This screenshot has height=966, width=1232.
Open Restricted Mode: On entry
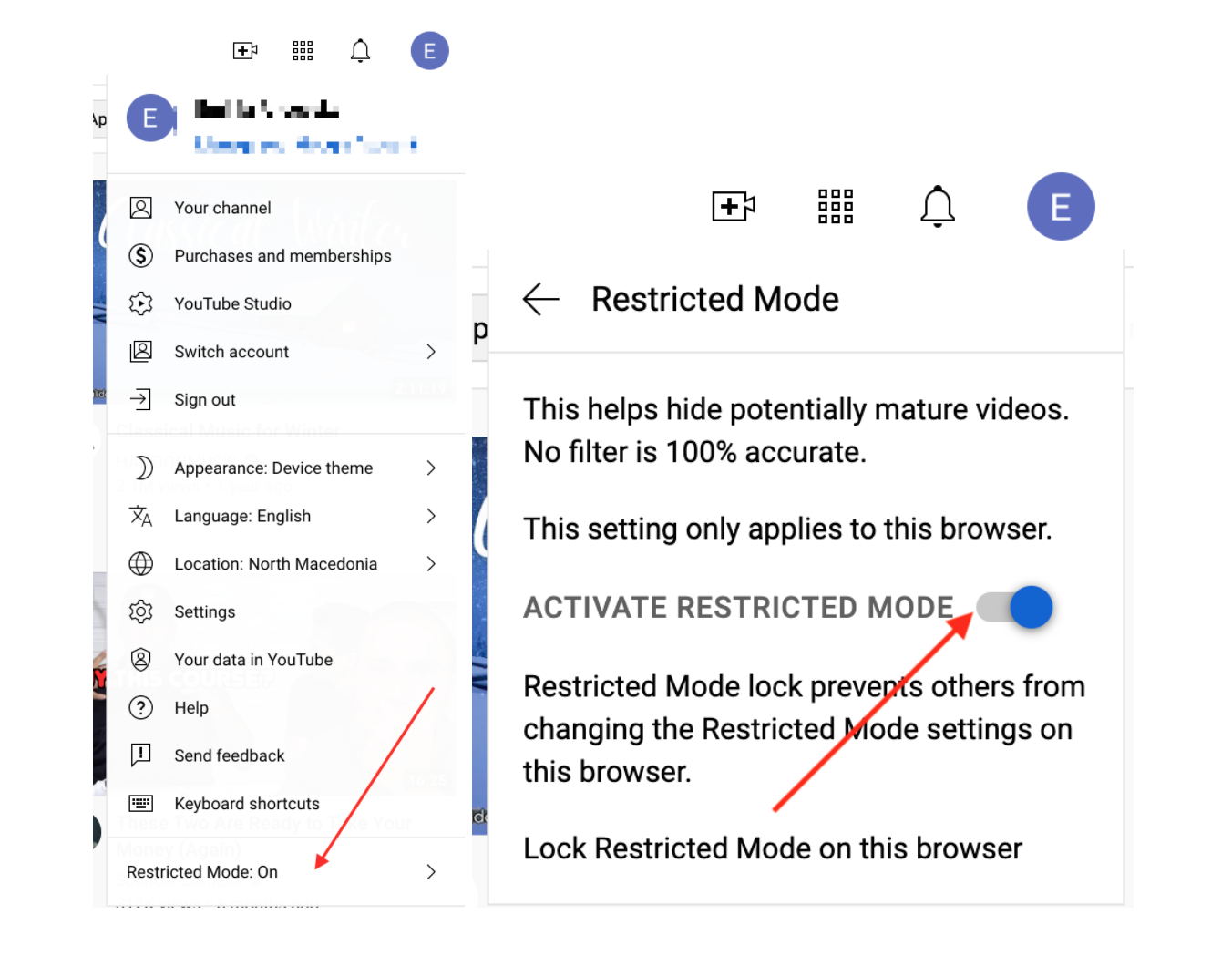tap(286, 872)
